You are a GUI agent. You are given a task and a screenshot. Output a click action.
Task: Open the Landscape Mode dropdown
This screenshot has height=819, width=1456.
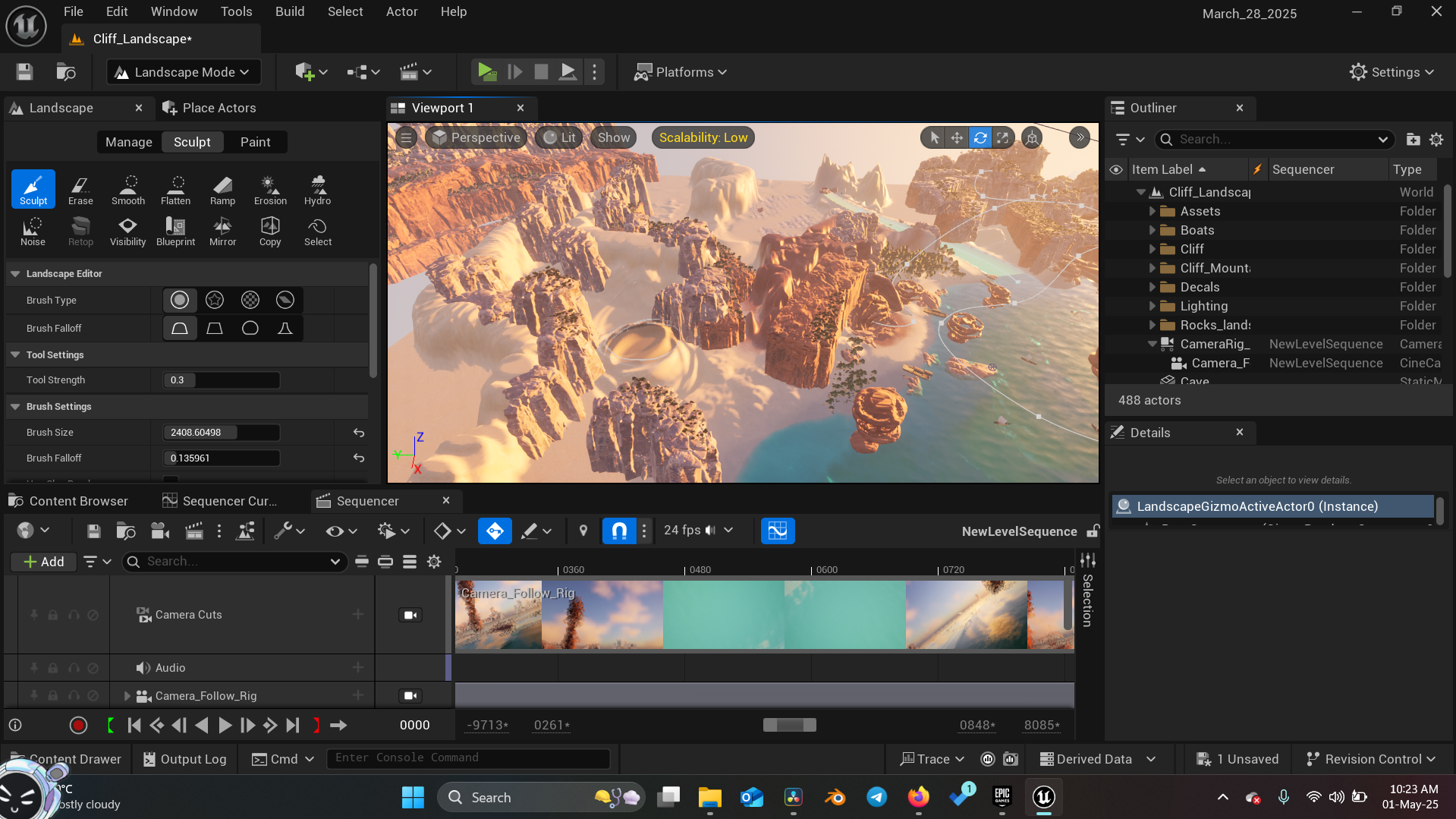[184, 72]
